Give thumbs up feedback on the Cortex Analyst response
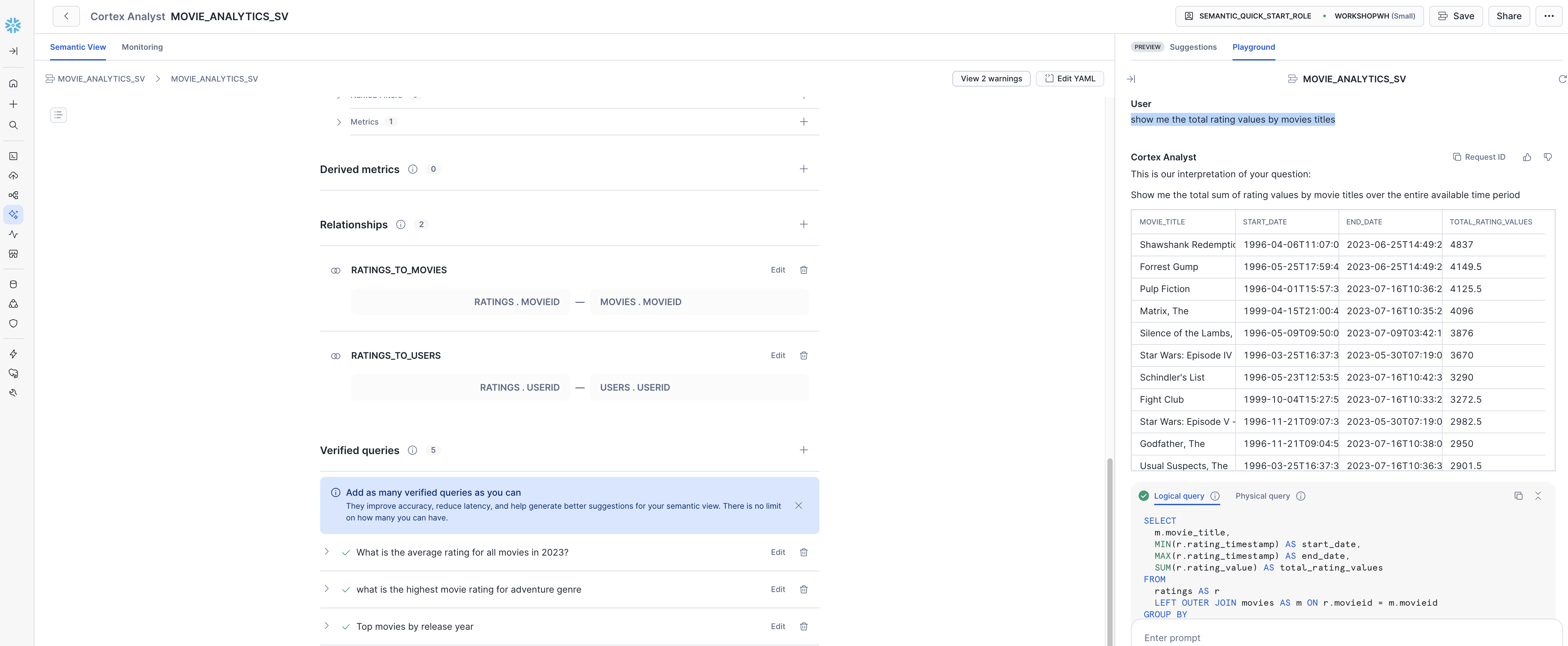 click(1527, 156)
